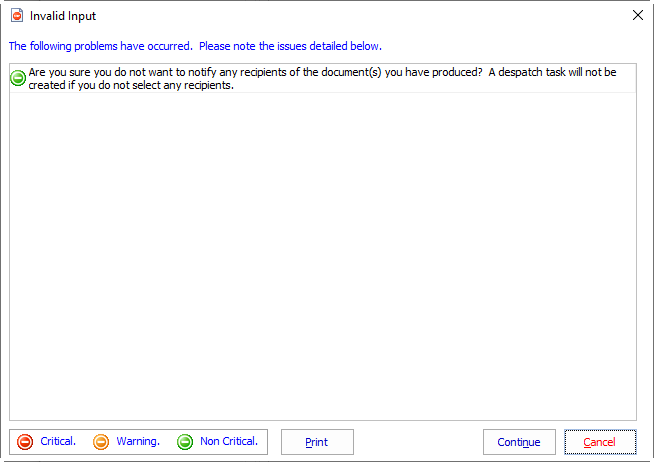Click the blank gap between Print and Continue

coord(418,442)
